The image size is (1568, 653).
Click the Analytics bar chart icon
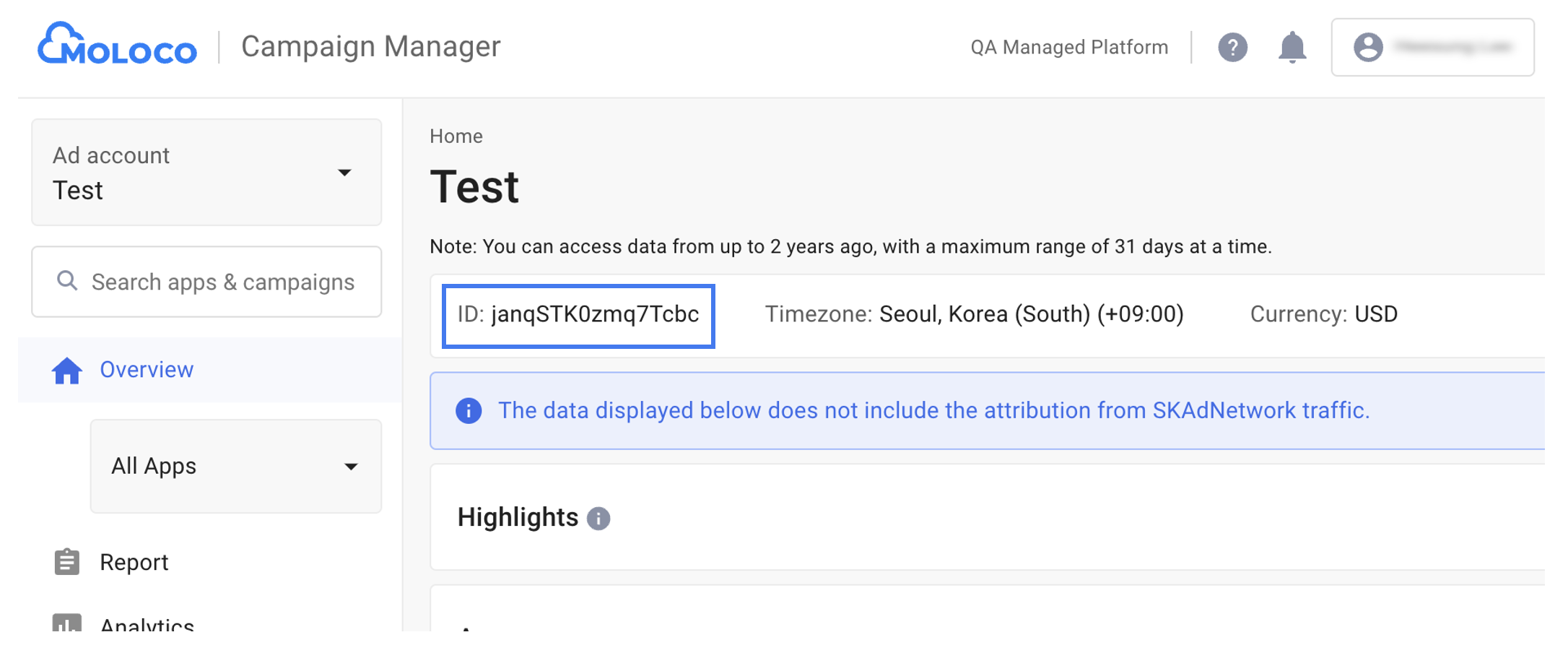pyautogui.click(x=66, y=623)
